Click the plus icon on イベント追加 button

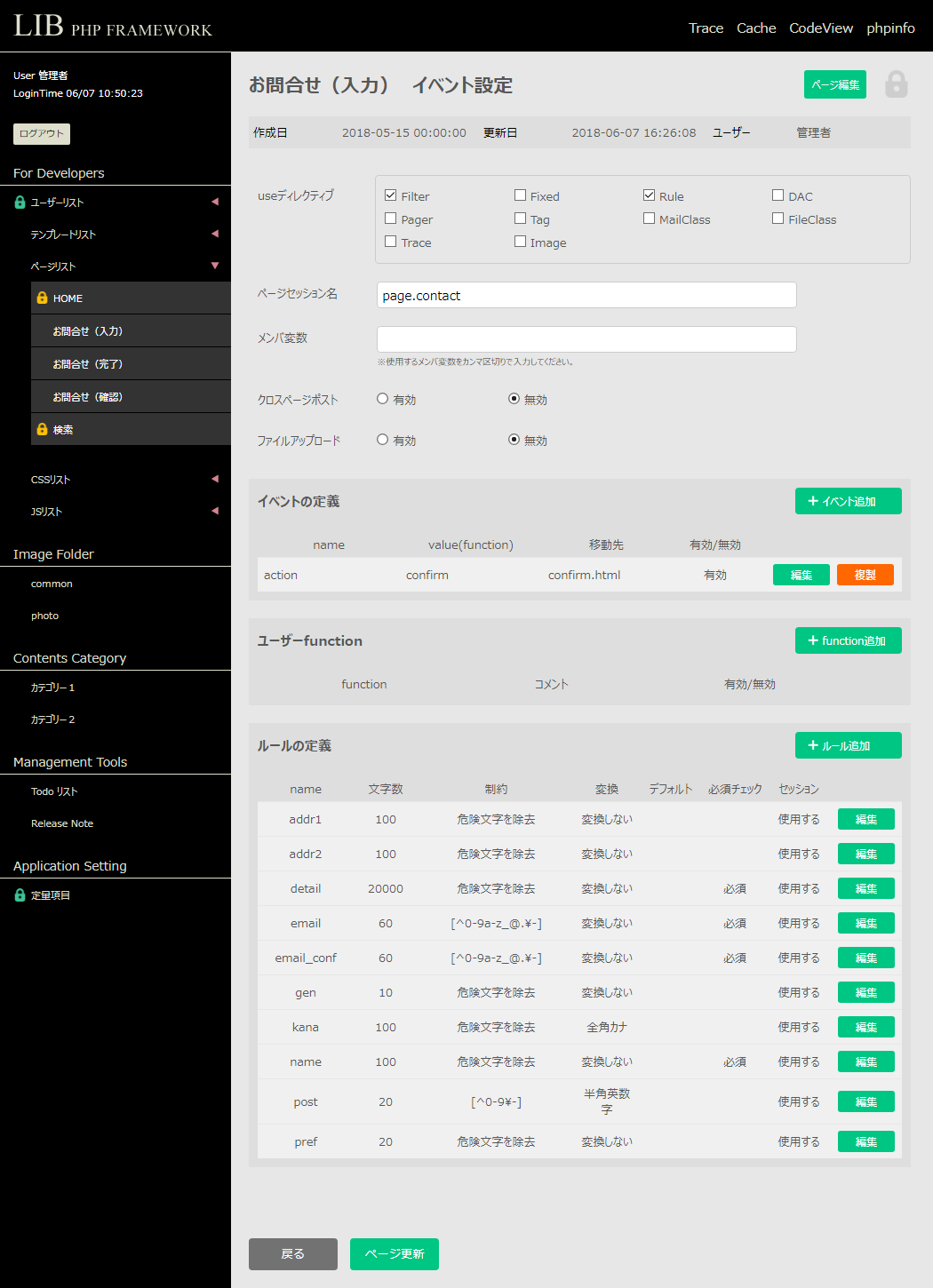(x=812, y=501)
